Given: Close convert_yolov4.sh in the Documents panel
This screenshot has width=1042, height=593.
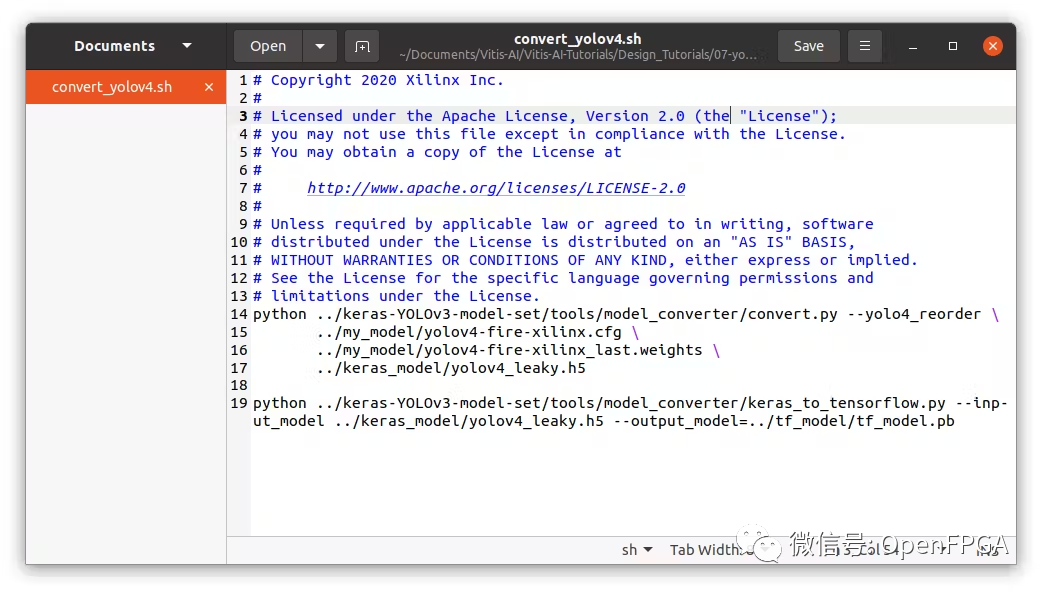Looking at the screenshot, I should (x=209, y=87).
